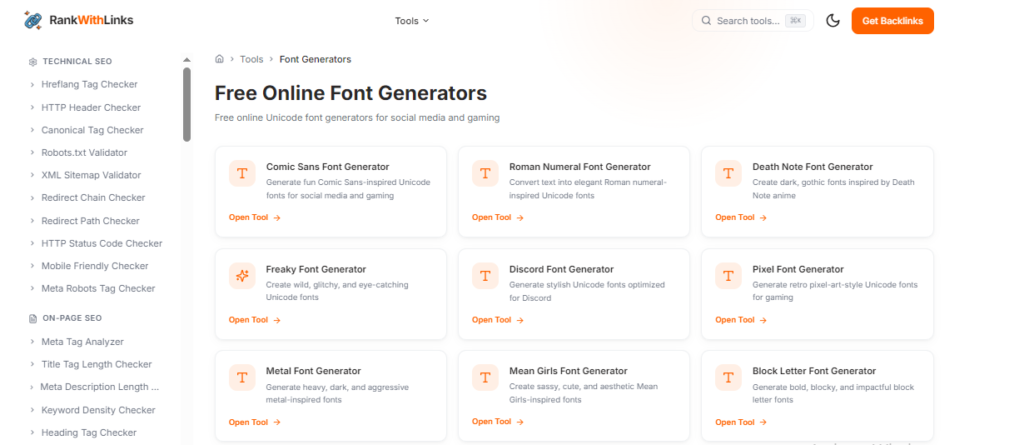Screen dimensions: 1024x445
Task: Click the Block Letter Font Generator T icon
Action: click(728, 378)
